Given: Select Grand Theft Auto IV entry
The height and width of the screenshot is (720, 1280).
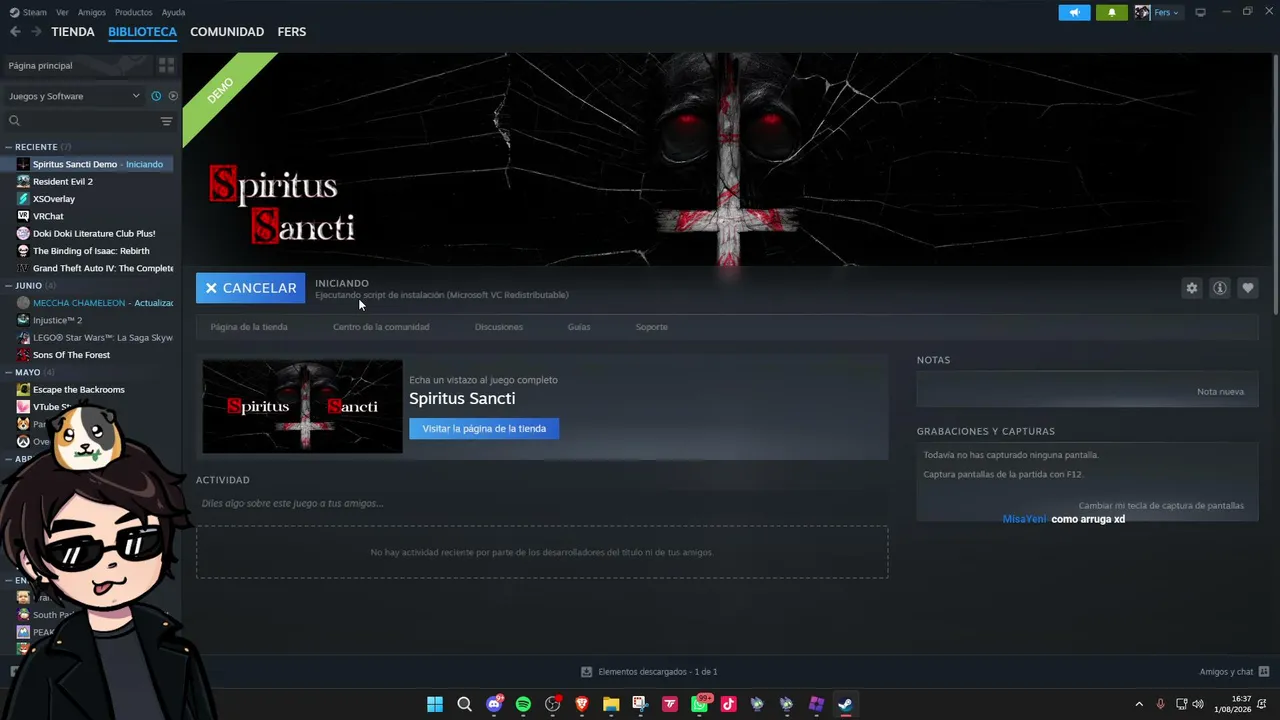Looking at the screenshot, I should [90, 268].
